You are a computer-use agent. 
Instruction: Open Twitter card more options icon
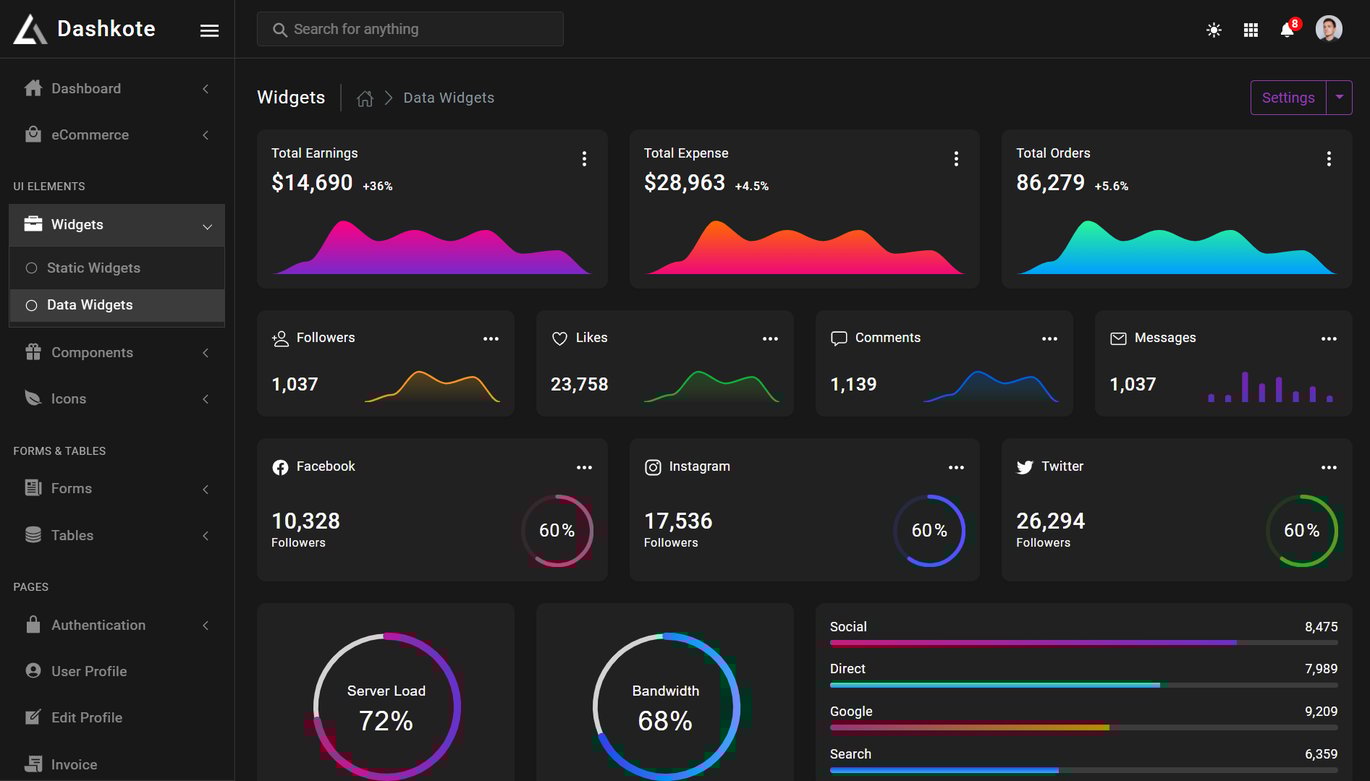click(x=1329, y=468)
